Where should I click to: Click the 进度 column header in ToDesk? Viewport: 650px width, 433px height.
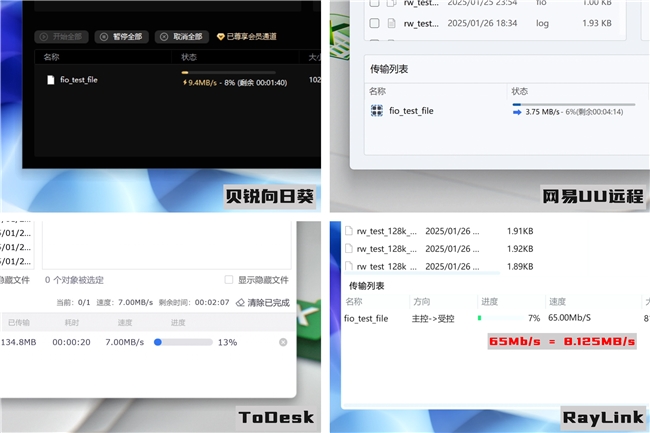coord(178,323)
